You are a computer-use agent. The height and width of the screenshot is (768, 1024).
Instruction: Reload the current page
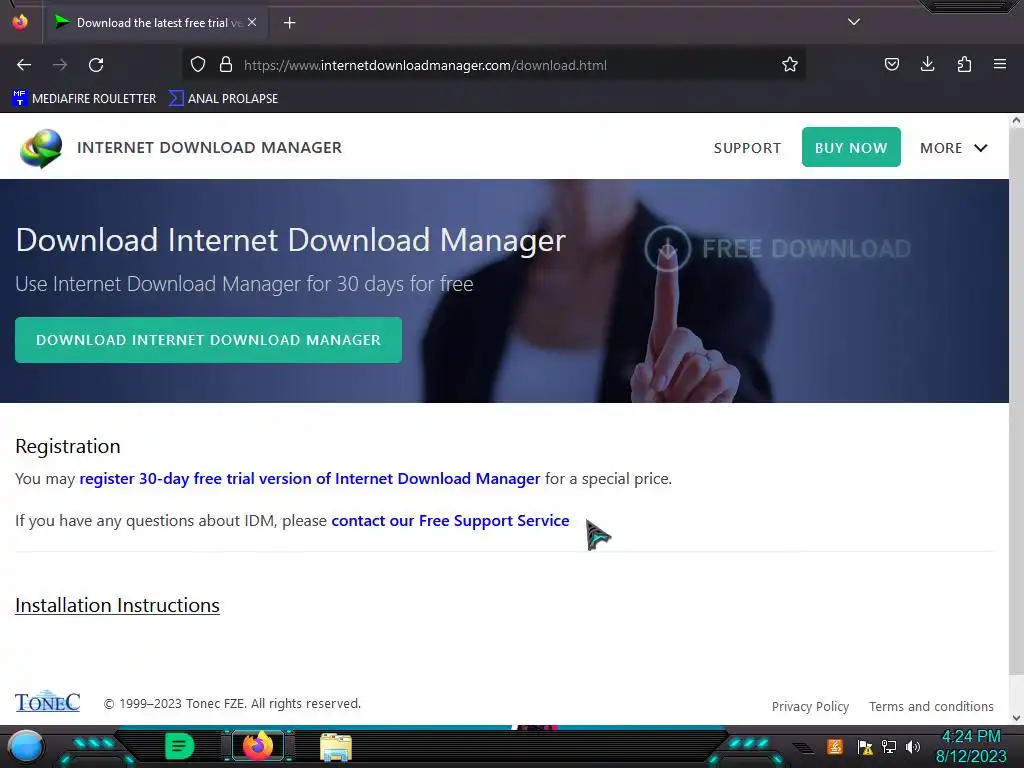click(x=96, y=65)
